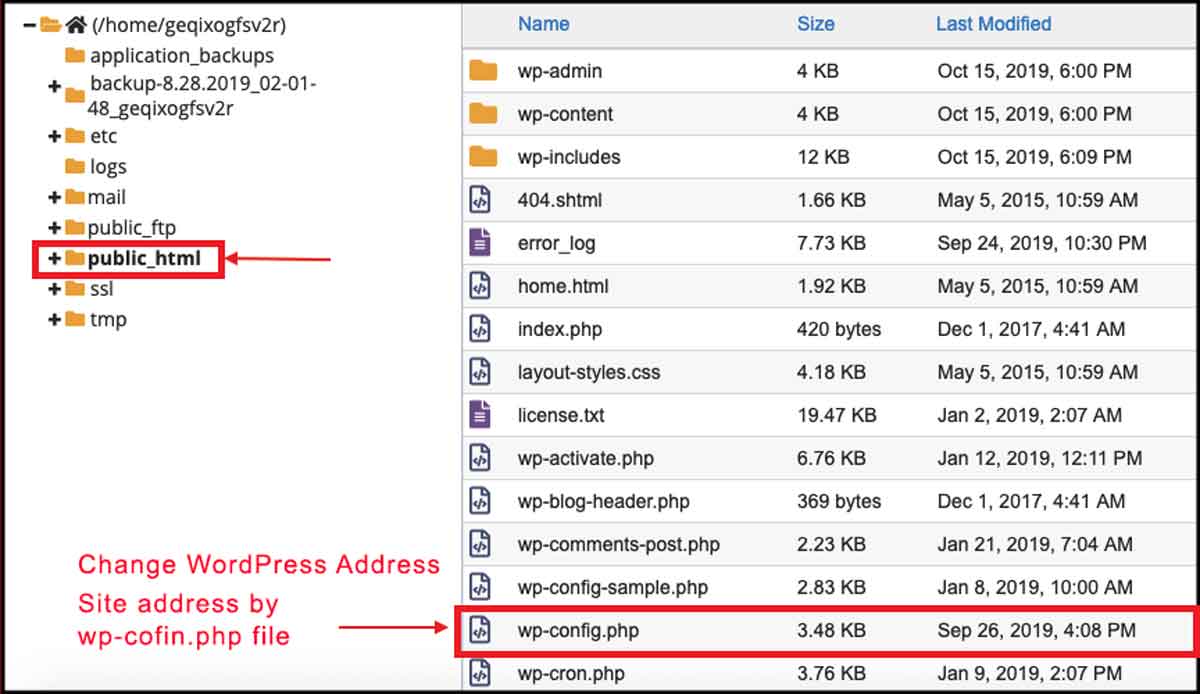The height and width of the screenshot is (694, 1200).
Task: Click the code file icon beside wp-activate.php
Action: point(481,458)
